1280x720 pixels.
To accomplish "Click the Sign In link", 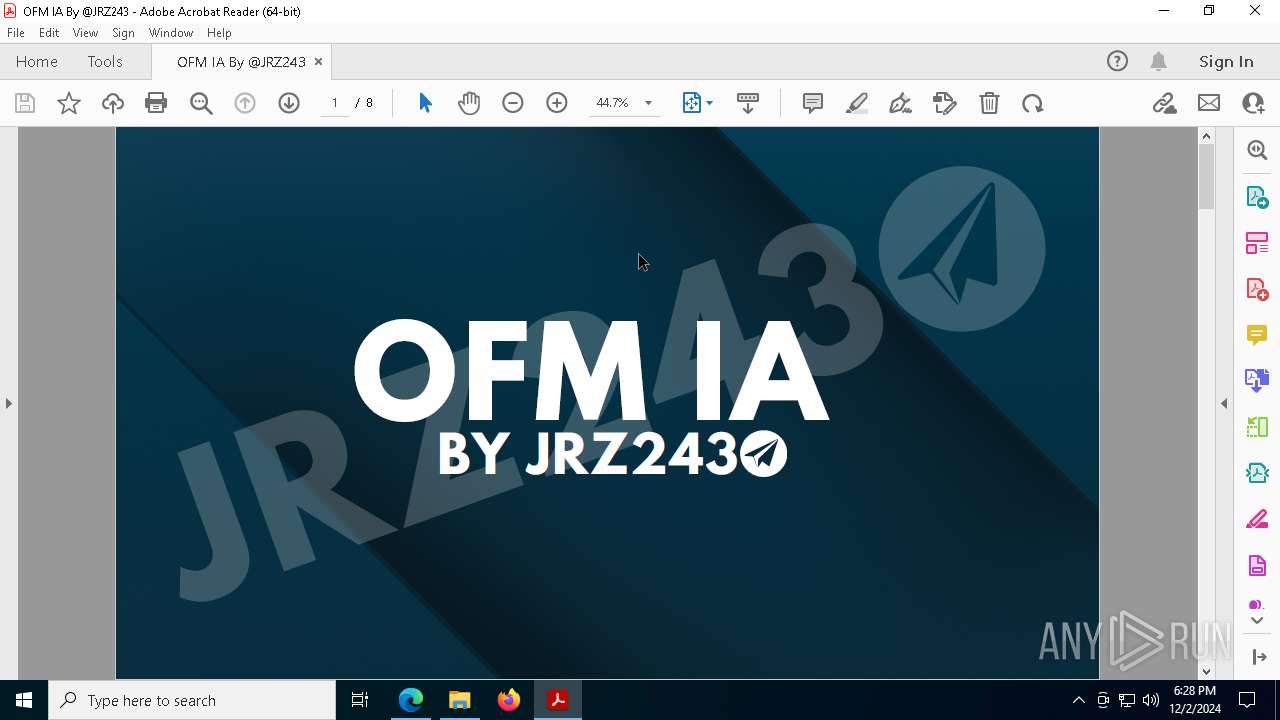I will pos(1226,61).
